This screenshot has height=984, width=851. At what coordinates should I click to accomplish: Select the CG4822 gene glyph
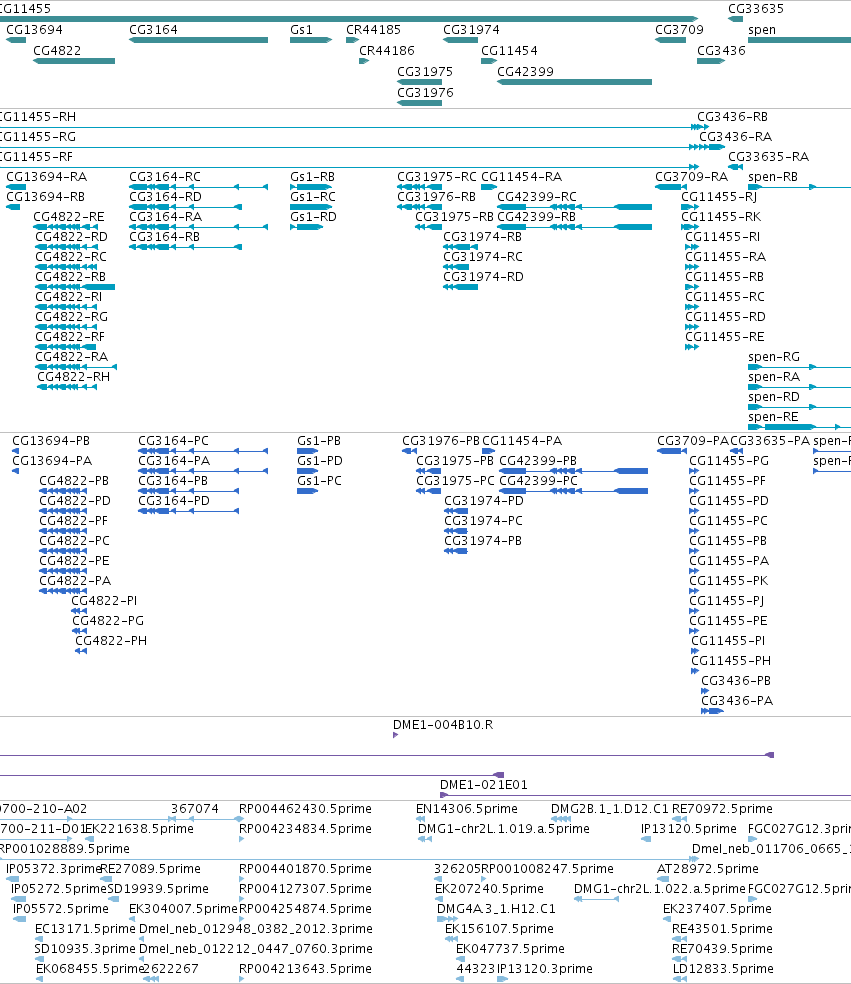pyautogui.click(x=74, y=61)
